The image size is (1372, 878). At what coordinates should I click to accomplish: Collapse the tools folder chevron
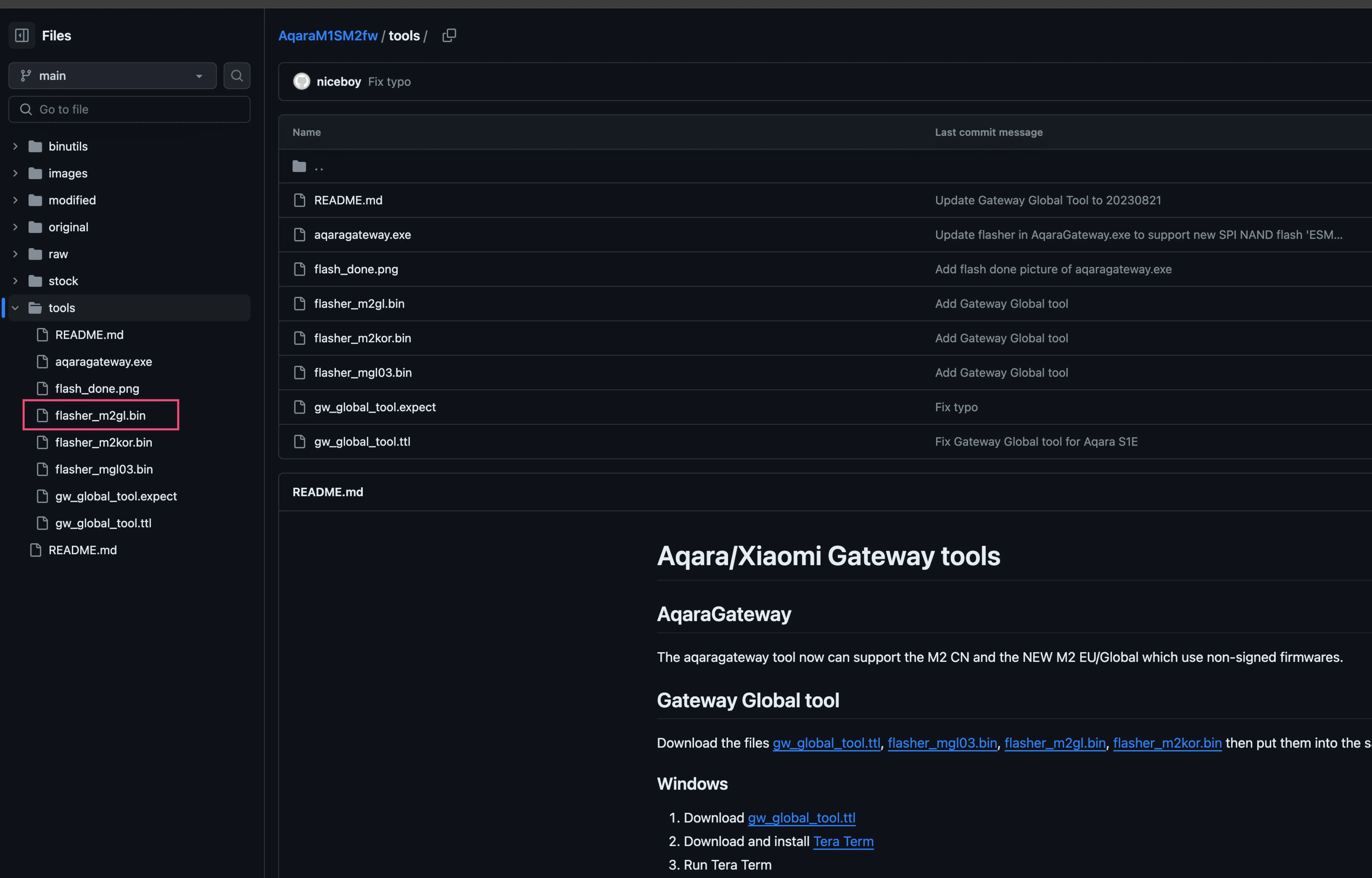click(x=15, y=308)
